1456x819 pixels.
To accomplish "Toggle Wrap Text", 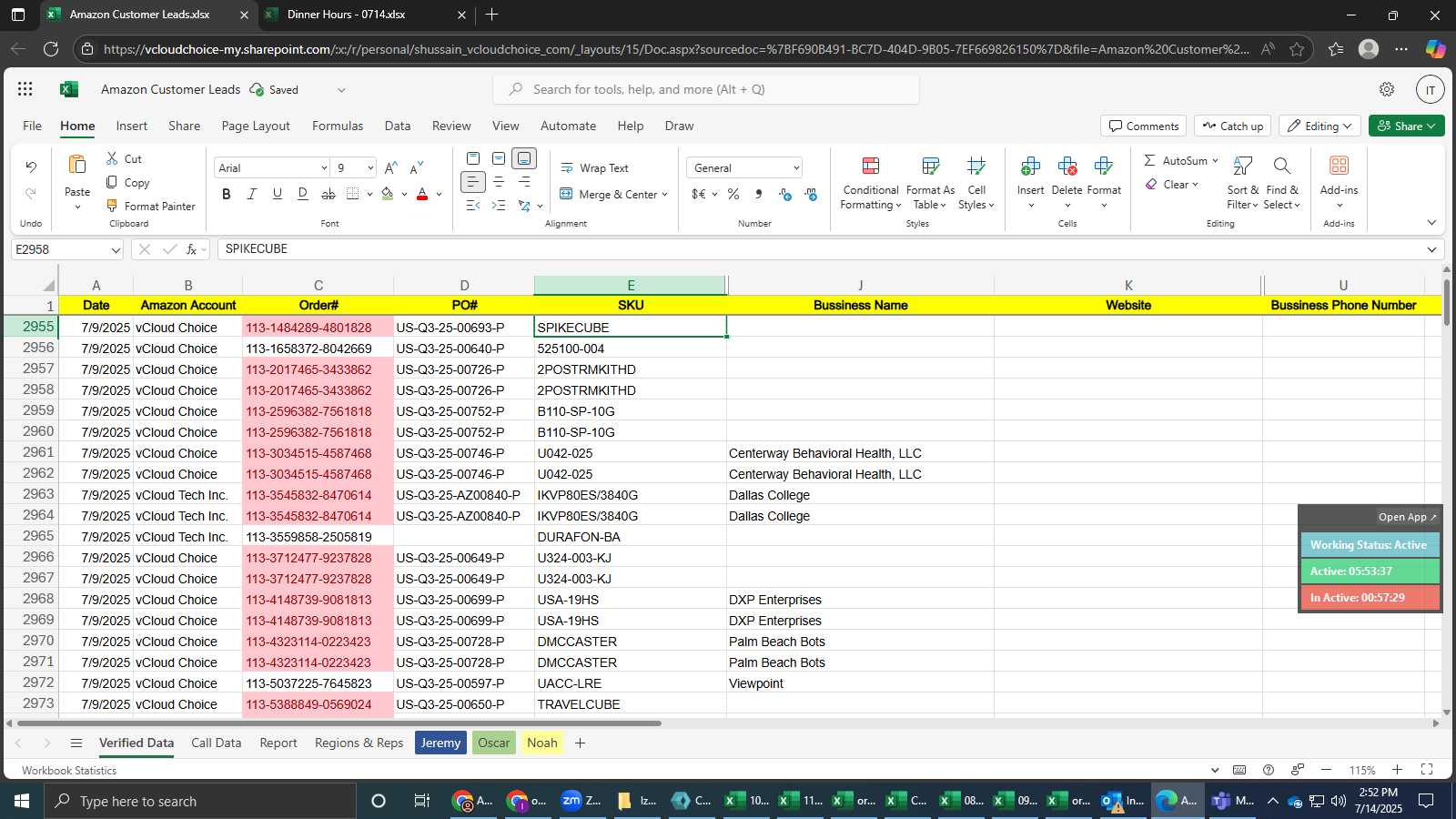I will (x=594, y=168).
